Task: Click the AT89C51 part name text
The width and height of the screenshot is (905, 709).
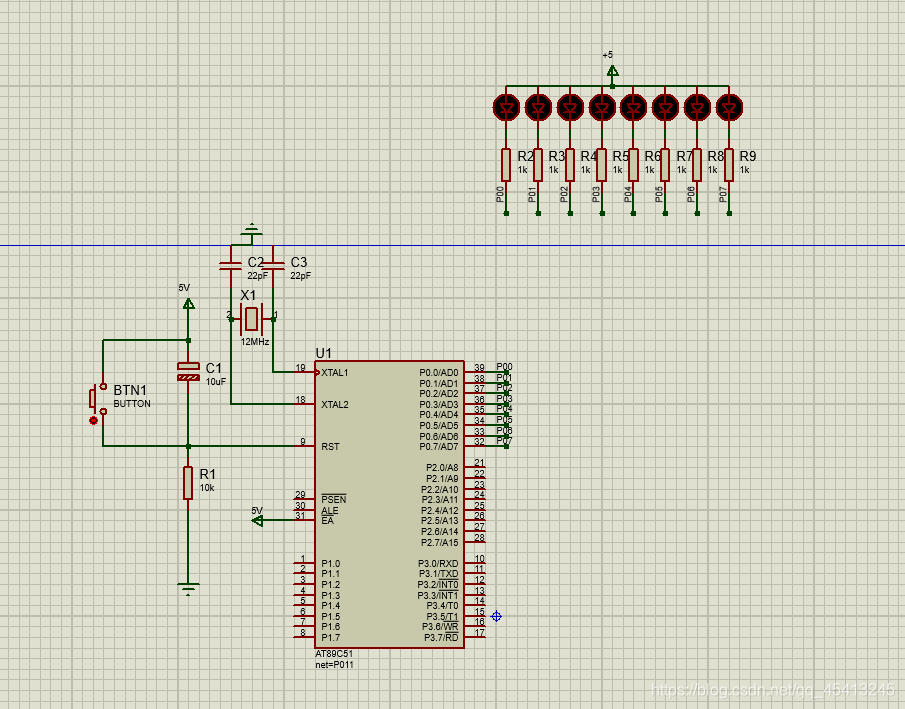Action: pyautogui.click(x=334, y=654)
